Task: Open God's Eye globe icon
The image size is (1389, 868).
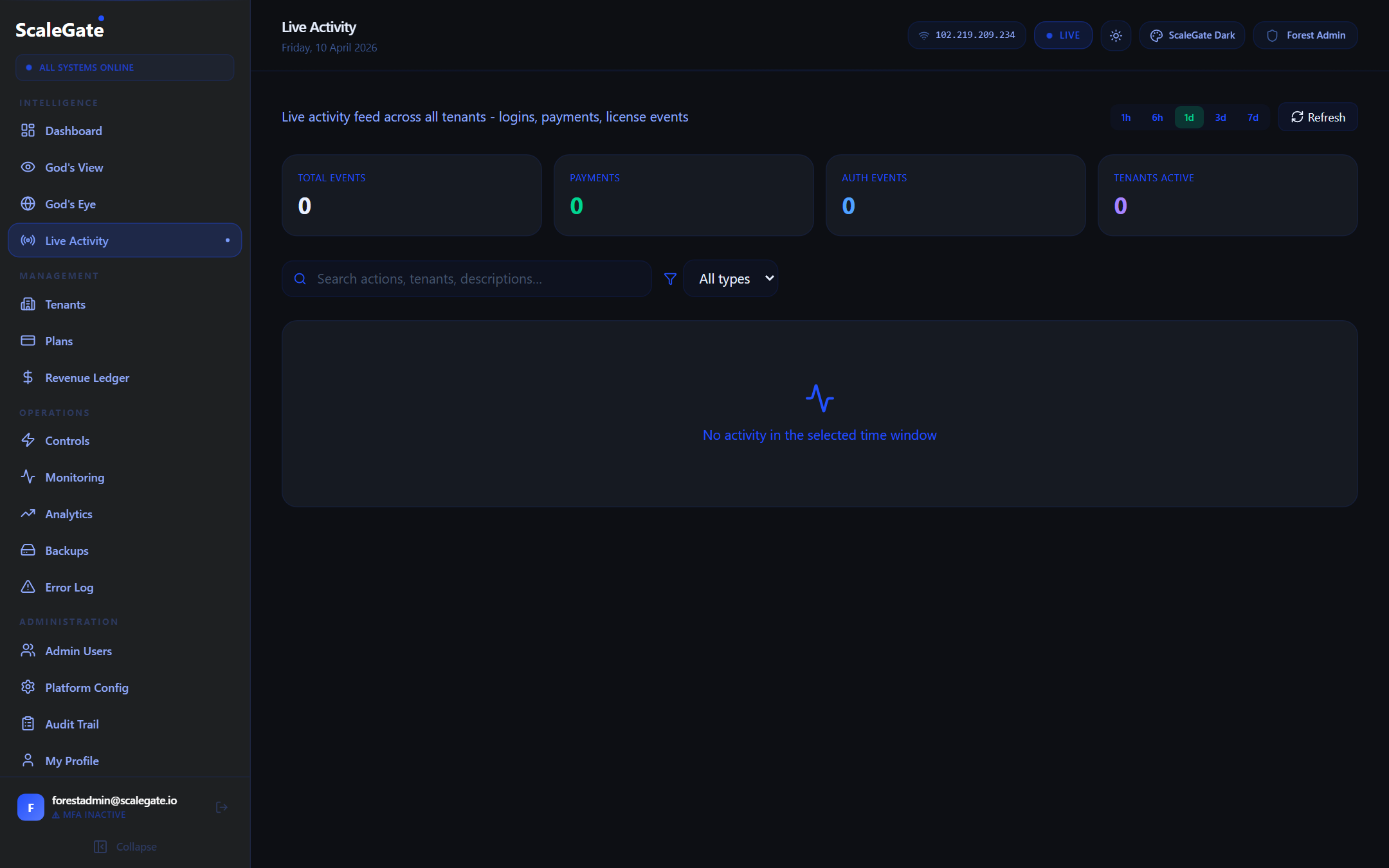Action: pyautogui.click(x=28, y=204)
